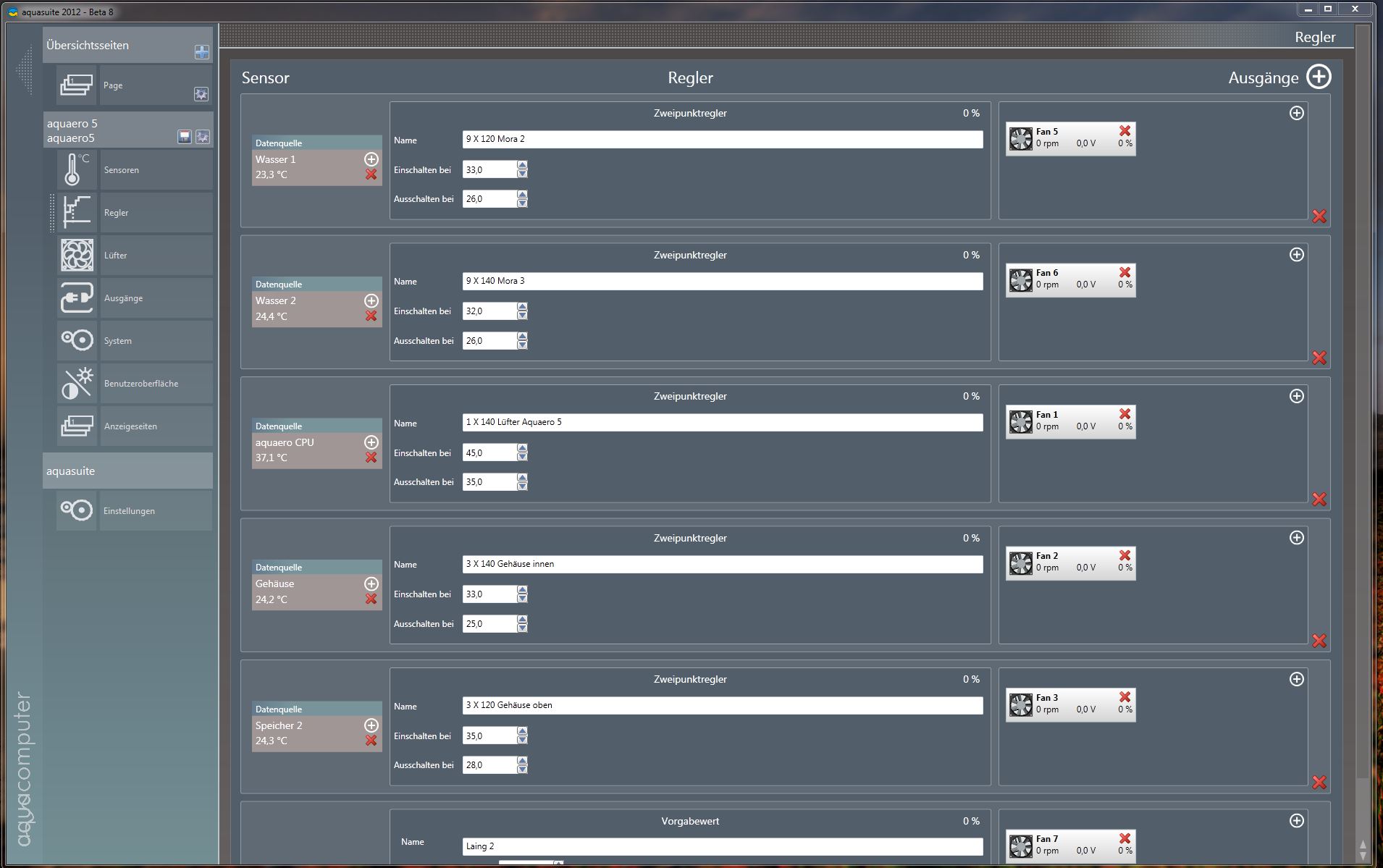1383x868 pixels.
Task: Click the aquaero 5 save icon
Action: coord(185,137)
